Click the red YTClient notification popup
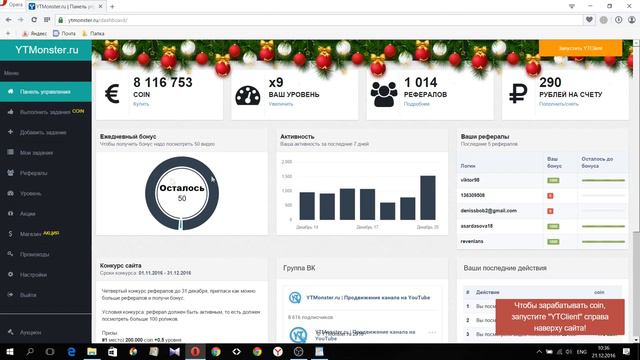The image size is (640, 360). (560, 317)
